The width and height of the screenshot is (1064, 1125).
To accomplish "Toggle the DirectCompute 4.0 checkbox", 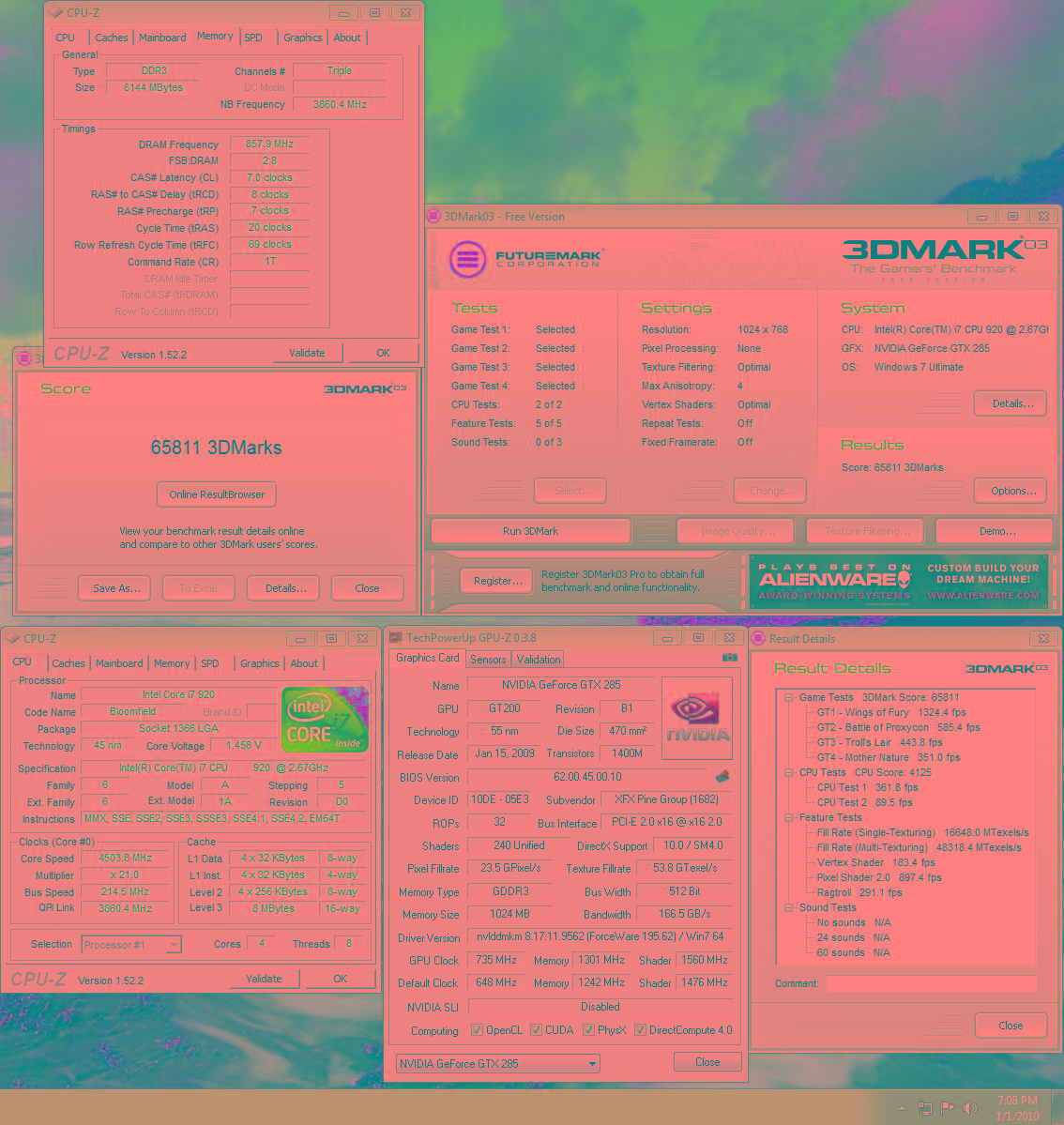I will coord(640,1029).
